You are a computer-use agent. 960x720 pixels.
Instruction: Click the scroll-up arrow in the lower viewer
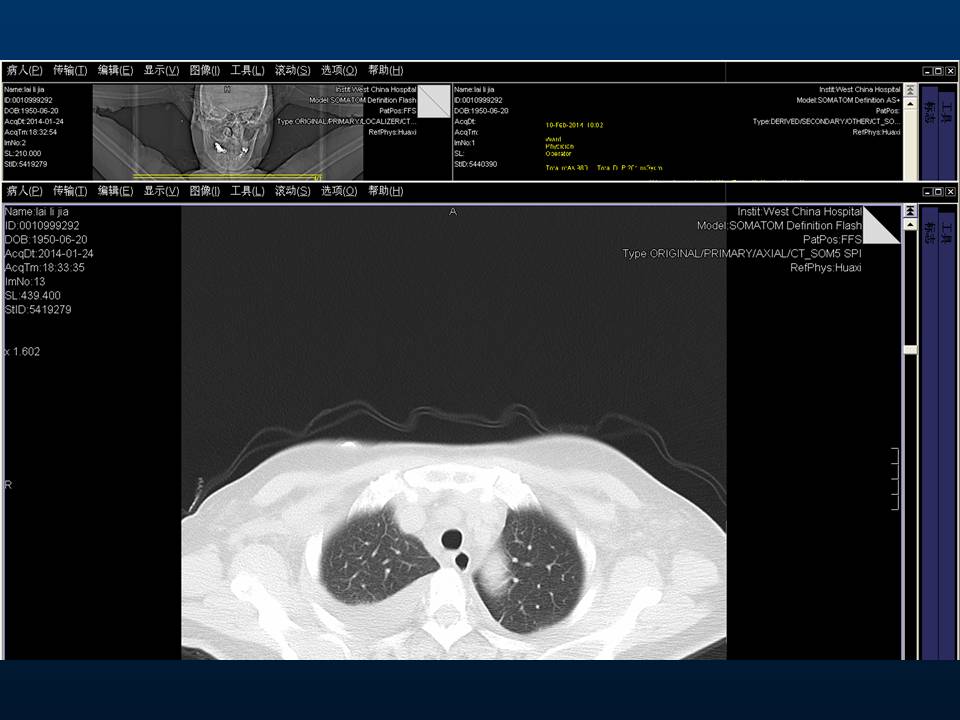(x=910, y=225)
